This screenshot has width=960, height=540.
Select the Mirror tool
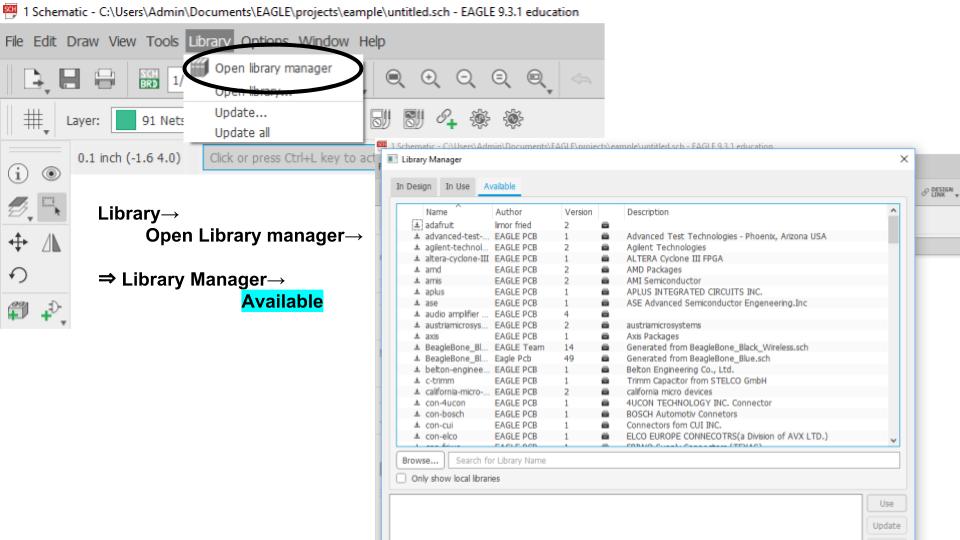click(x=51, y=242)
